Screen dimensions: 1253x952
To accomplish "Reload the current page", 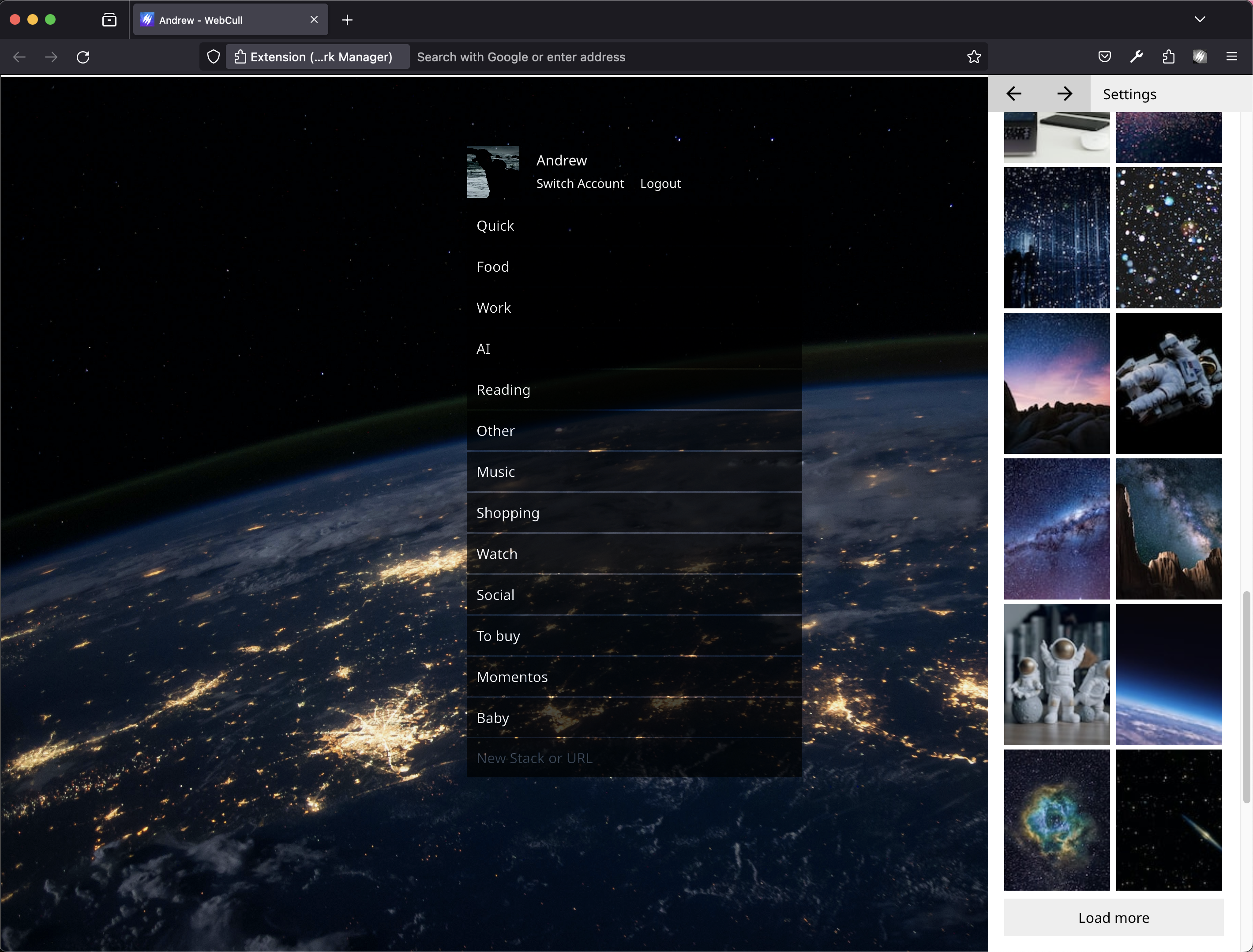I will point(83,56).
